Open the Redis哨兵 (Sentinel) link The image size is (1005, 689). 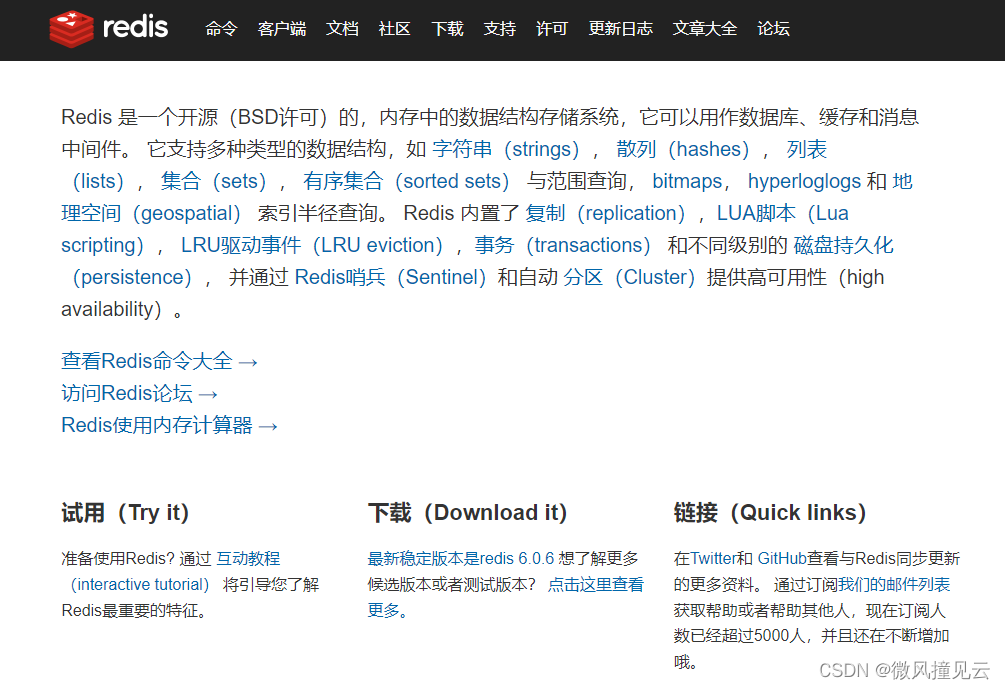coord(390,278)
